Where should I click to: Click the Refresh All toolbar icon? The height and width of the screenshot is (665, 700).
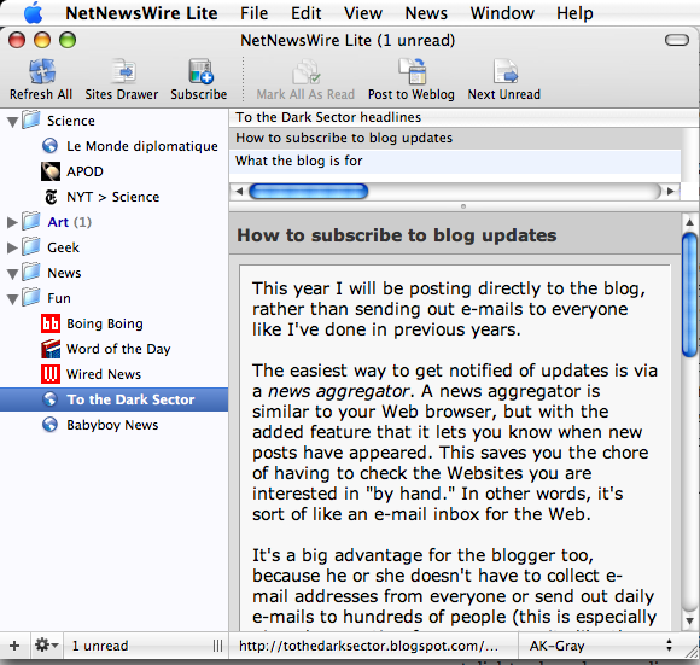42,71
